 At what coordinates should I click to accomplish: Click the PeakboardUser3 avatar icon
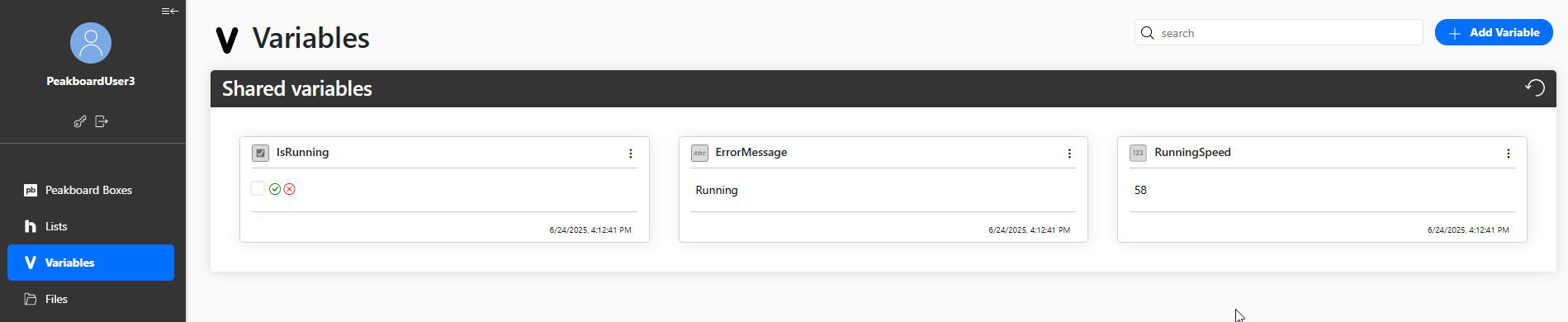(x=91, y=43)
